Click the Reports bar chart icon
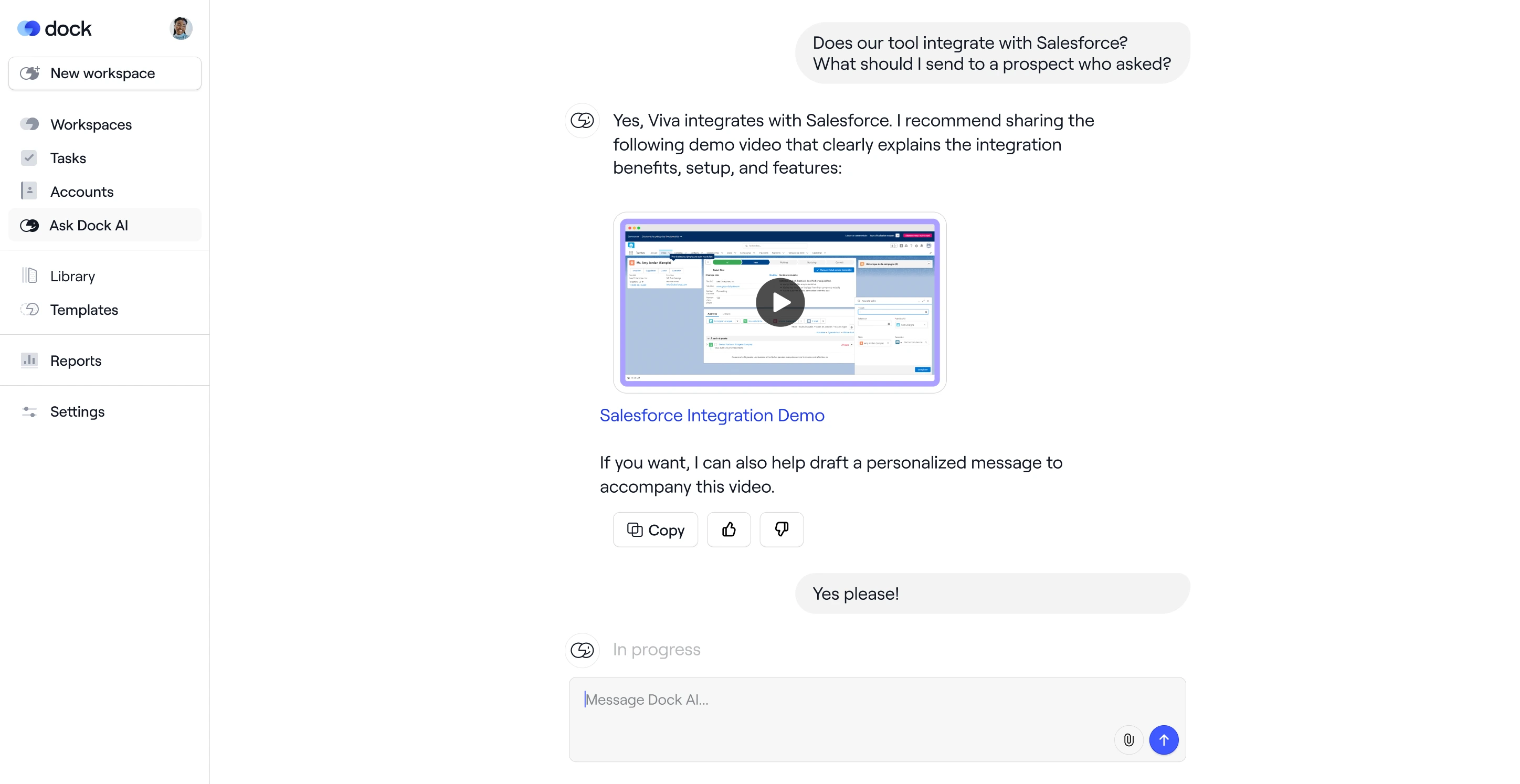This screenshot has height=784, width=1520. click(29, 361)
